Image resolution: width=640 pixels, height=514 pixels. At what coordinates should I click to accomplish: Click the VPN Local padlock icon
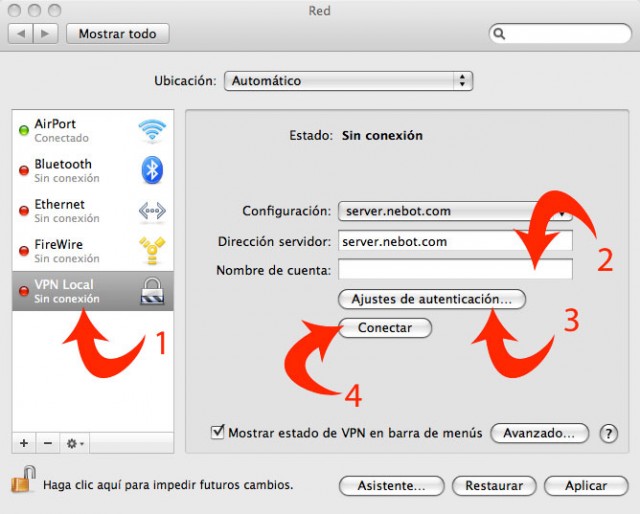pos(152,291)
